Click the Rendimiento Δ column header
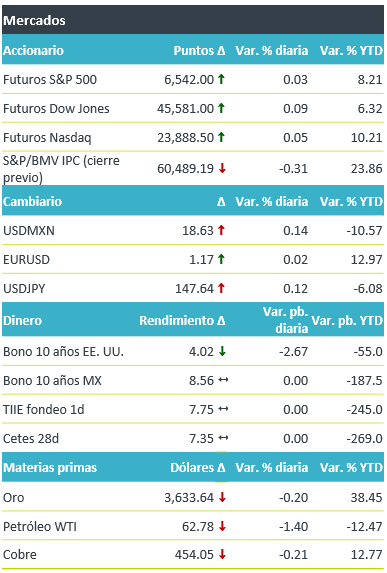Viewport: 387px width, 573px height. click(182, 320)
